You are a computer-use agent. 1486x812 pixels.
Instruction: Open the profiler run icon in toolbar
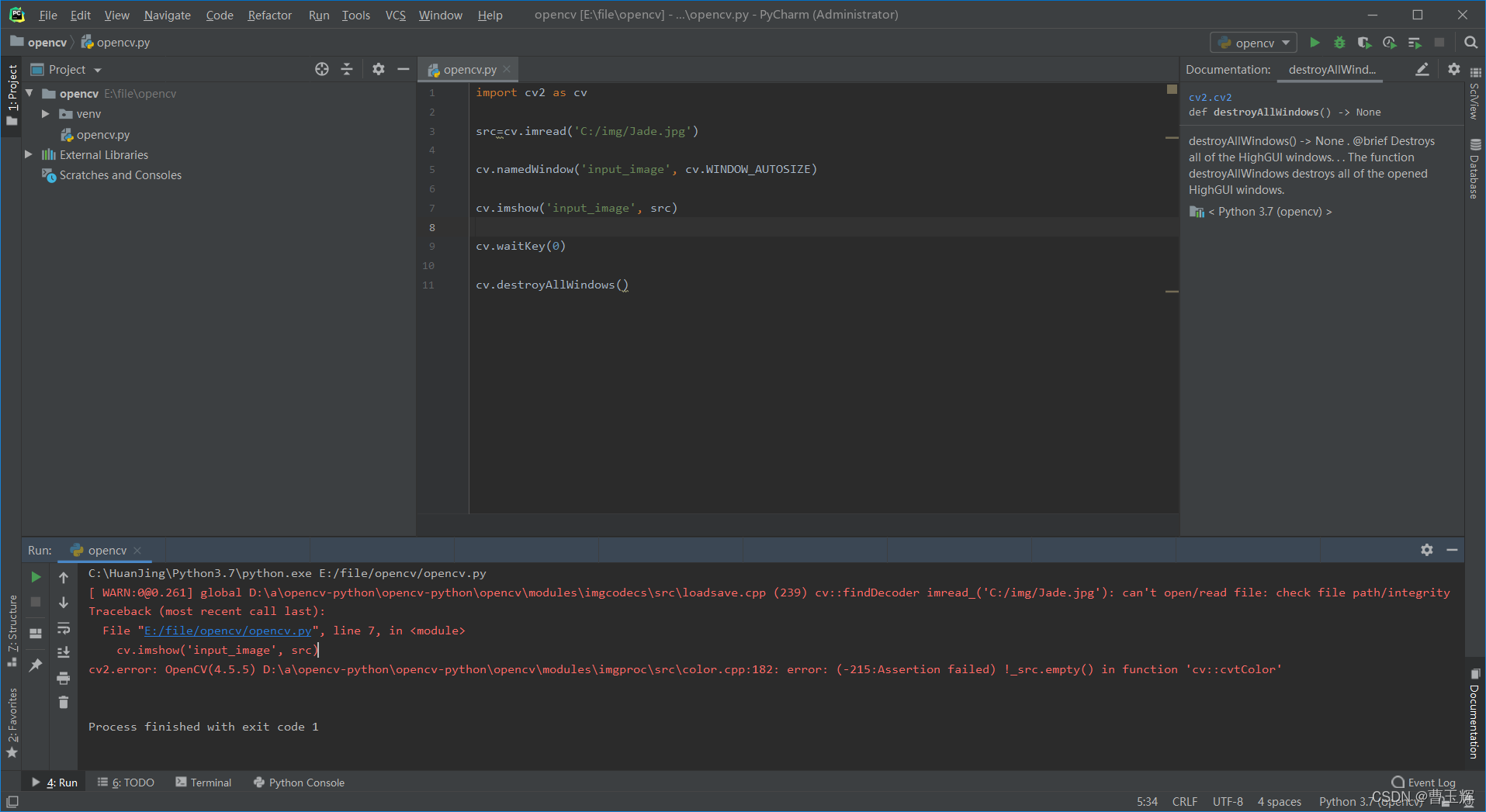1389,43
